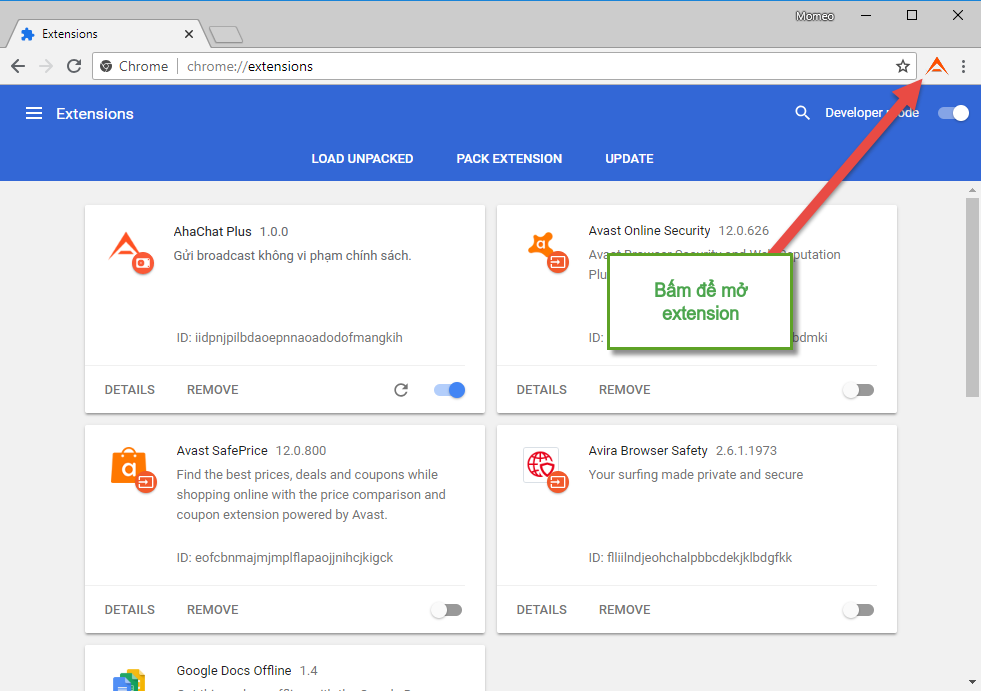Click the AhaChat Plus extension name
Viewport: 981px width, 691px height.
(213, 232)
